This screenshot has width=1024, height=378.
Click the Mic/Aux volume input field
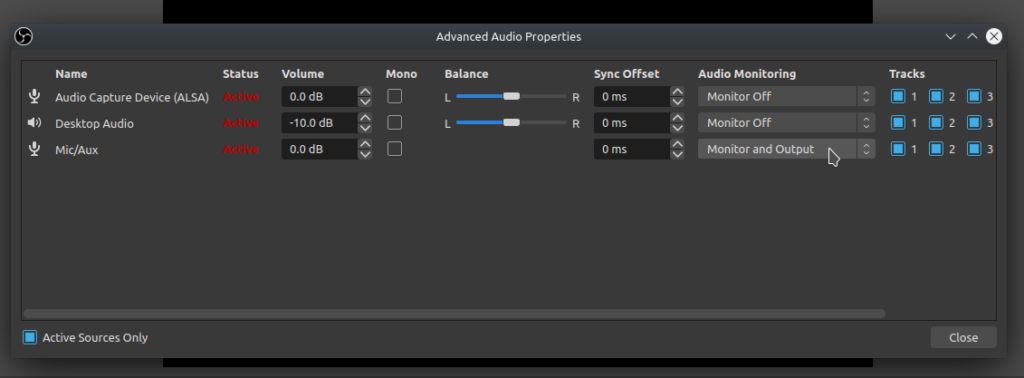tap(319, 149)
